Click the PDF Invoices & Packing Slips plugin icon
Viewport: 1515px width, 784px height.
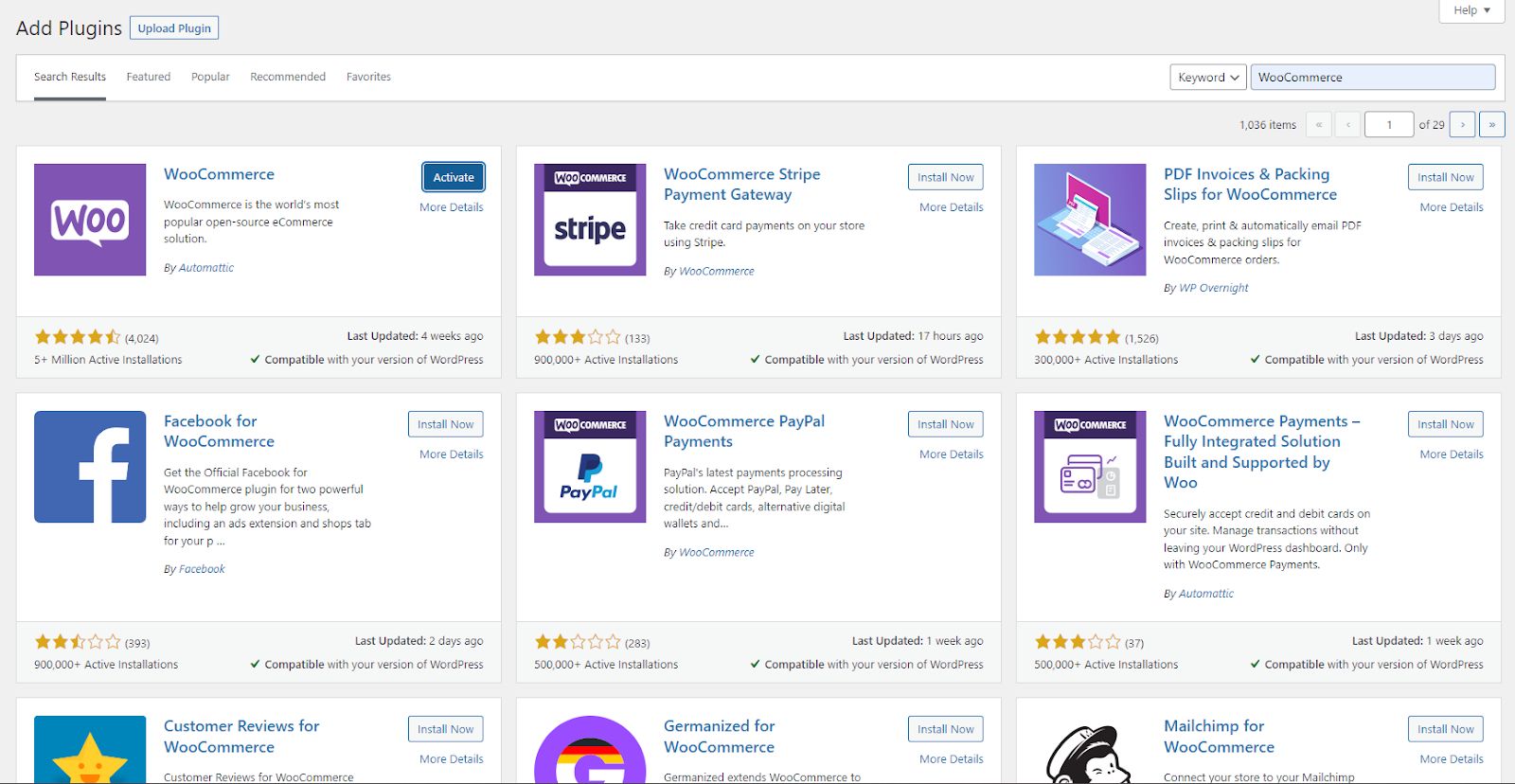tap(1090, 220)
